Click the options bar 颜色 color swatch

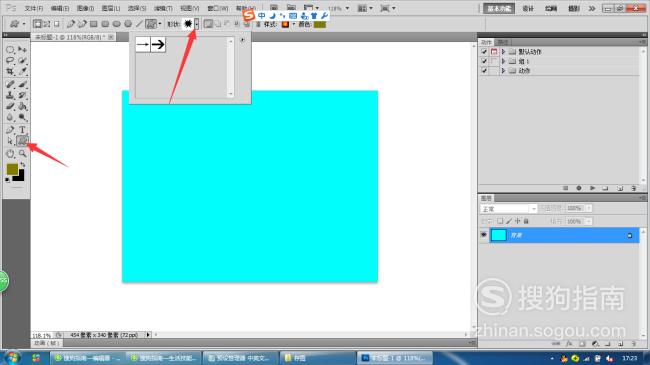[x=320, y=24]
